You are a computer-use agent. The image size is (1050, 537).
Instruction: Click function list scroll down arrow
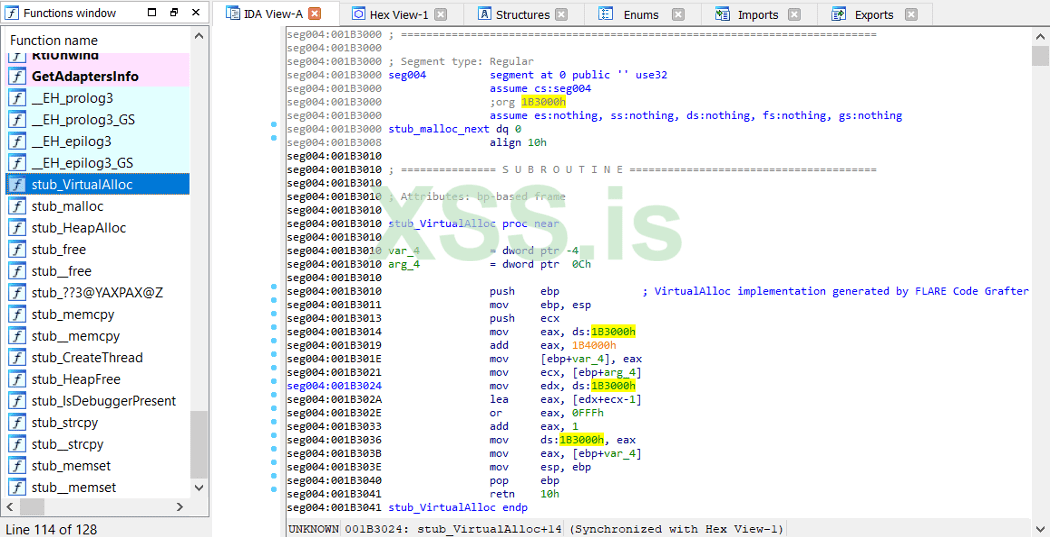199,488
